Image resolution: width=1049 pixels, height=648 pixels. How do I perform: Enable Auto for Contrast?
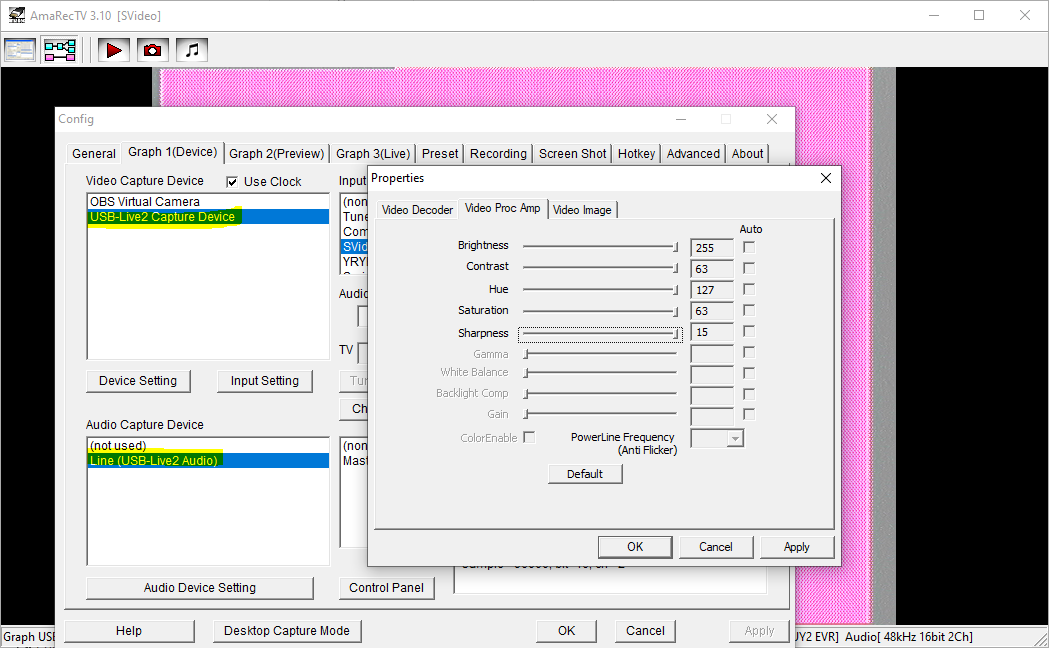pyautogui.click(x=749, y=268)
